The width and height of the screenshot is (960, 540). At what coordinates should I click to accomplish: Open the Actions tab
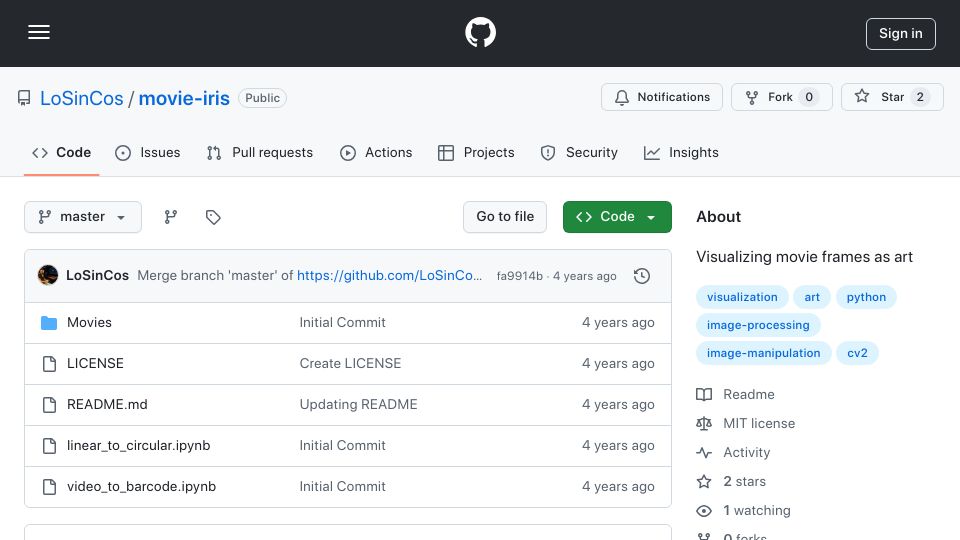click(376, 152)
